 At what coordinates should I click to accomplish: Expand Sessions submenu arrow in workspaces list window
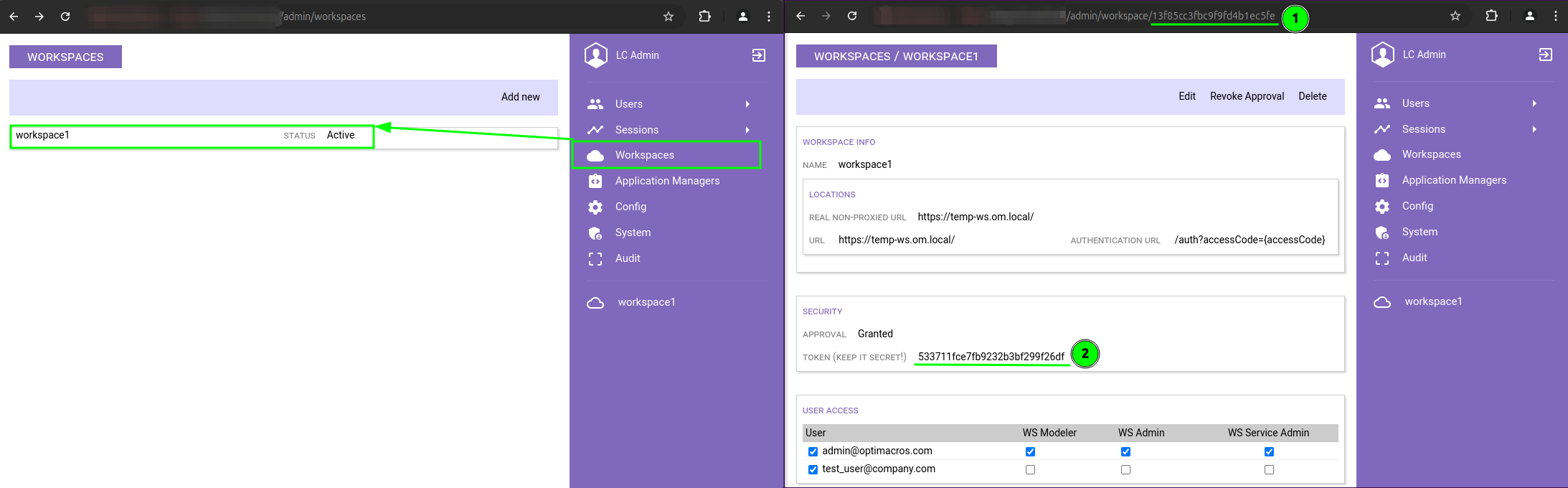[x=747, y=130]
